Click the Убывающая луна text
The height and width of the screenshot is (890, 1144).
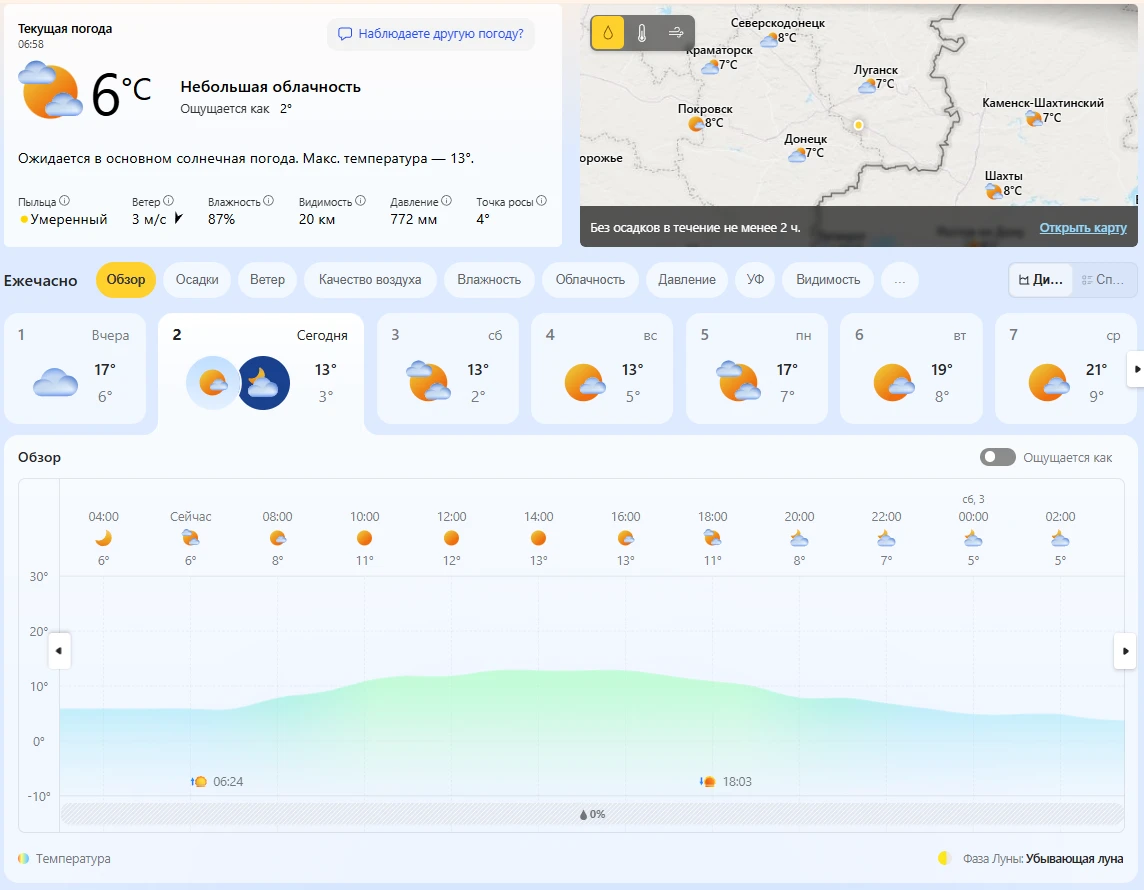[x=1074, y=859]
